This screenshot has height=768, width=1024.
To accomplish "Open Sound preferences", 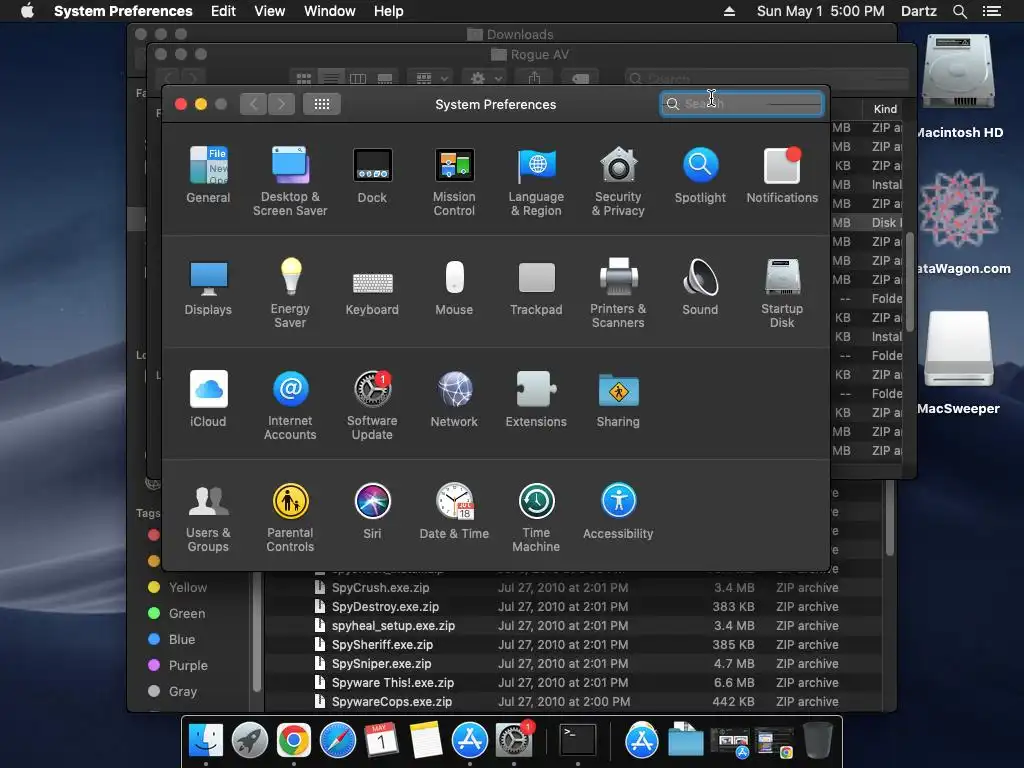I will tap(700, 287).
